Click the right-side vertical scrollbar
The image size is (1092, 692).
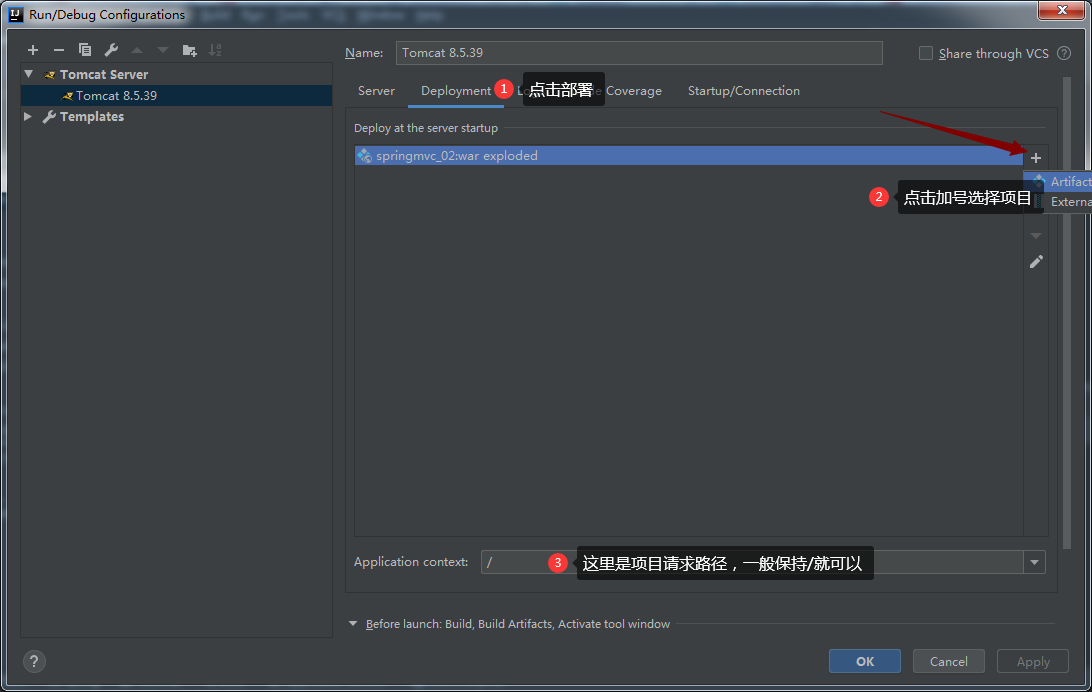pyautogui.click(x=1067, y=313)
